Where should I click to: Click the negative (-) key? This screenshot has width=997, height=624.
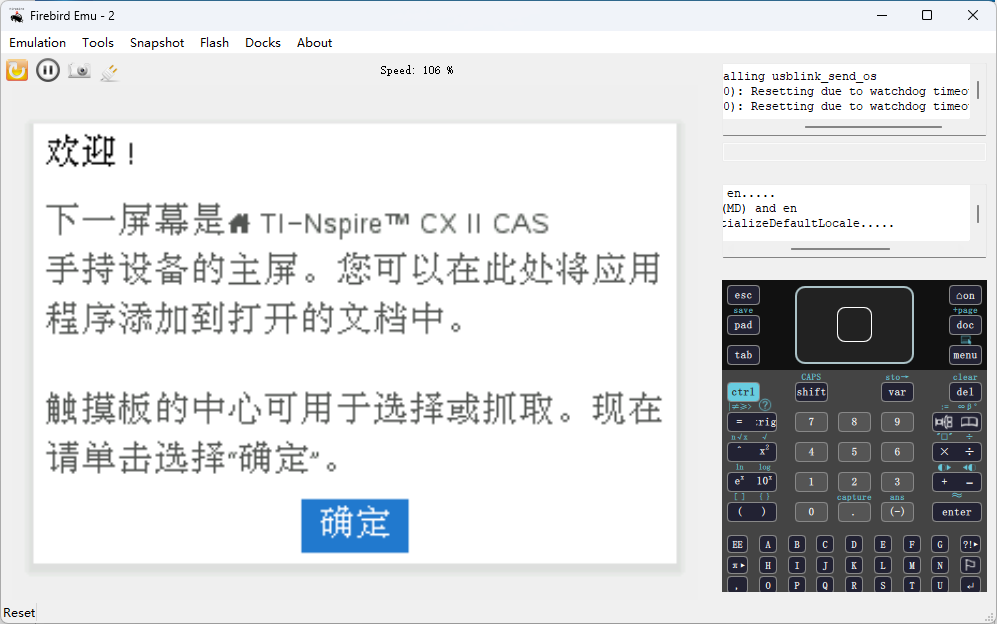pos(897,511)
